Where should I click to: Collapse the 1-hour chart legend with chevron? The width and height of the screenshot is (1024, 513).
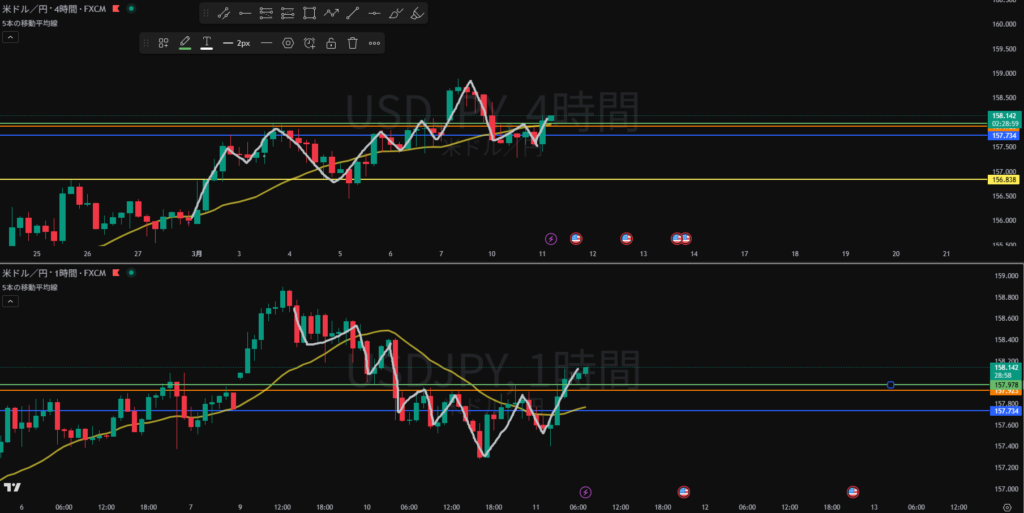tap(10, 299)
